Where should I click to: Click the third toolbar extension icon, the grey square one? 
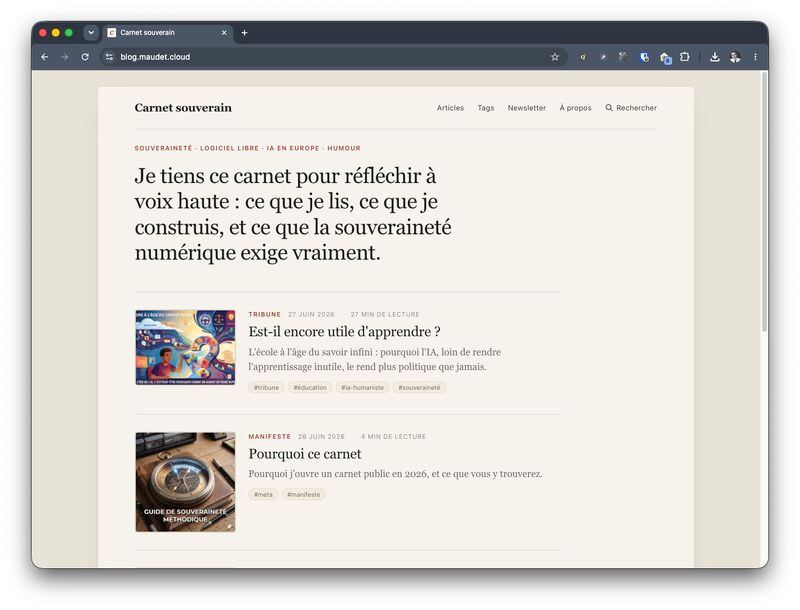click(623, 57)
